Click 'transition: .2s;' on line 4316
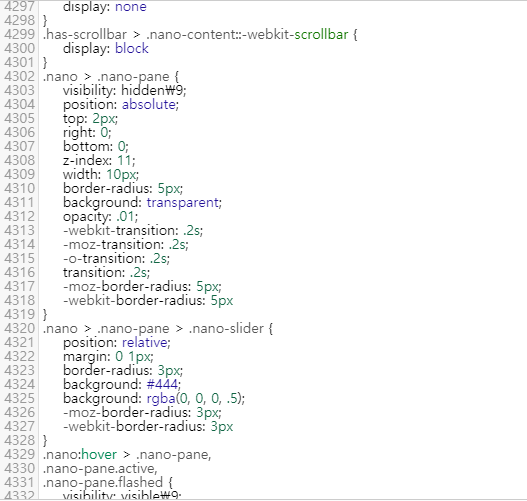This screenshot has width=527, height=501. tap(107, 273)
